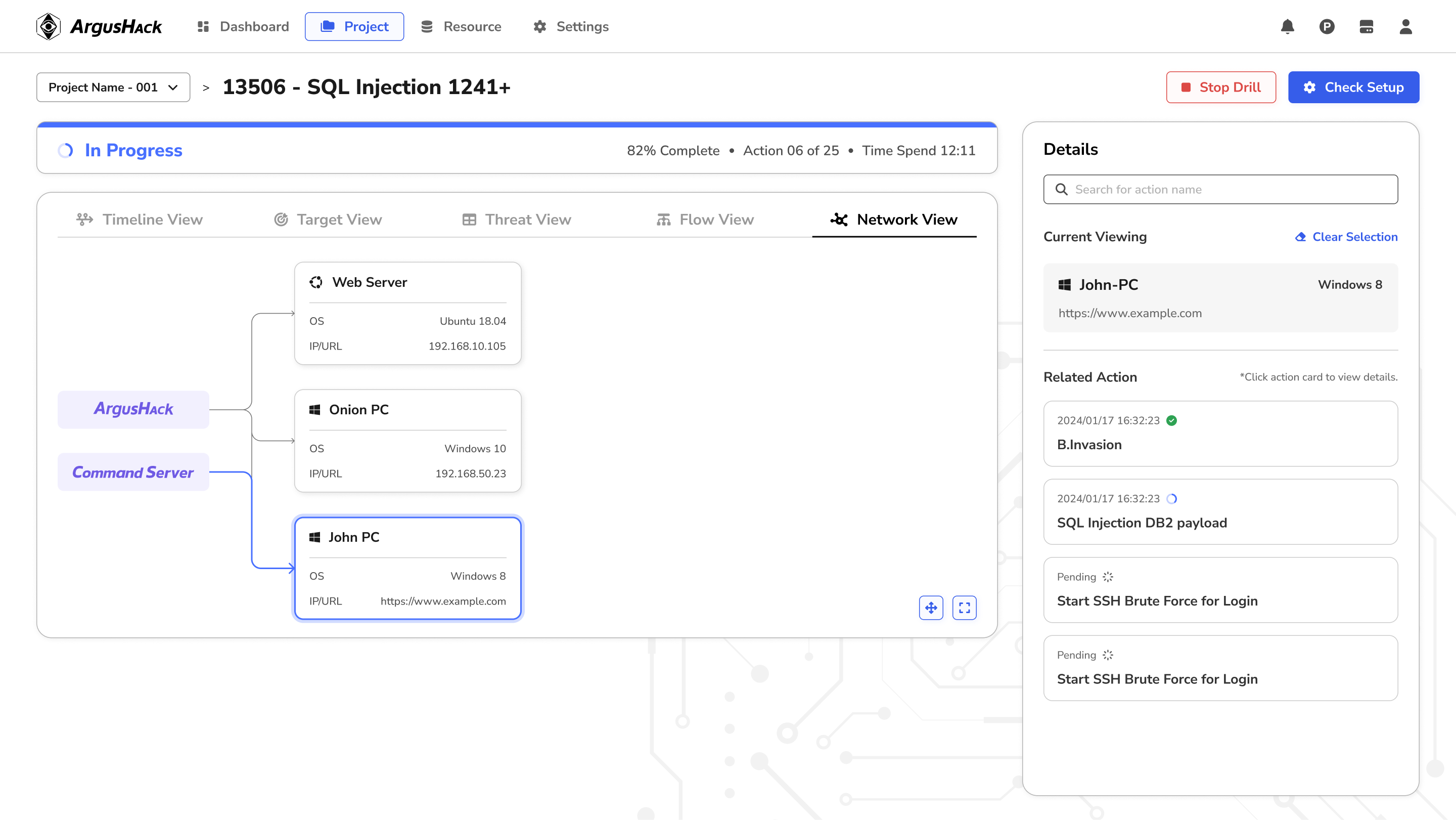This screenshot has width=1456, height=820.
Task: Click the 192.168.10.105 IP value
Action: (x=467, y=346)
